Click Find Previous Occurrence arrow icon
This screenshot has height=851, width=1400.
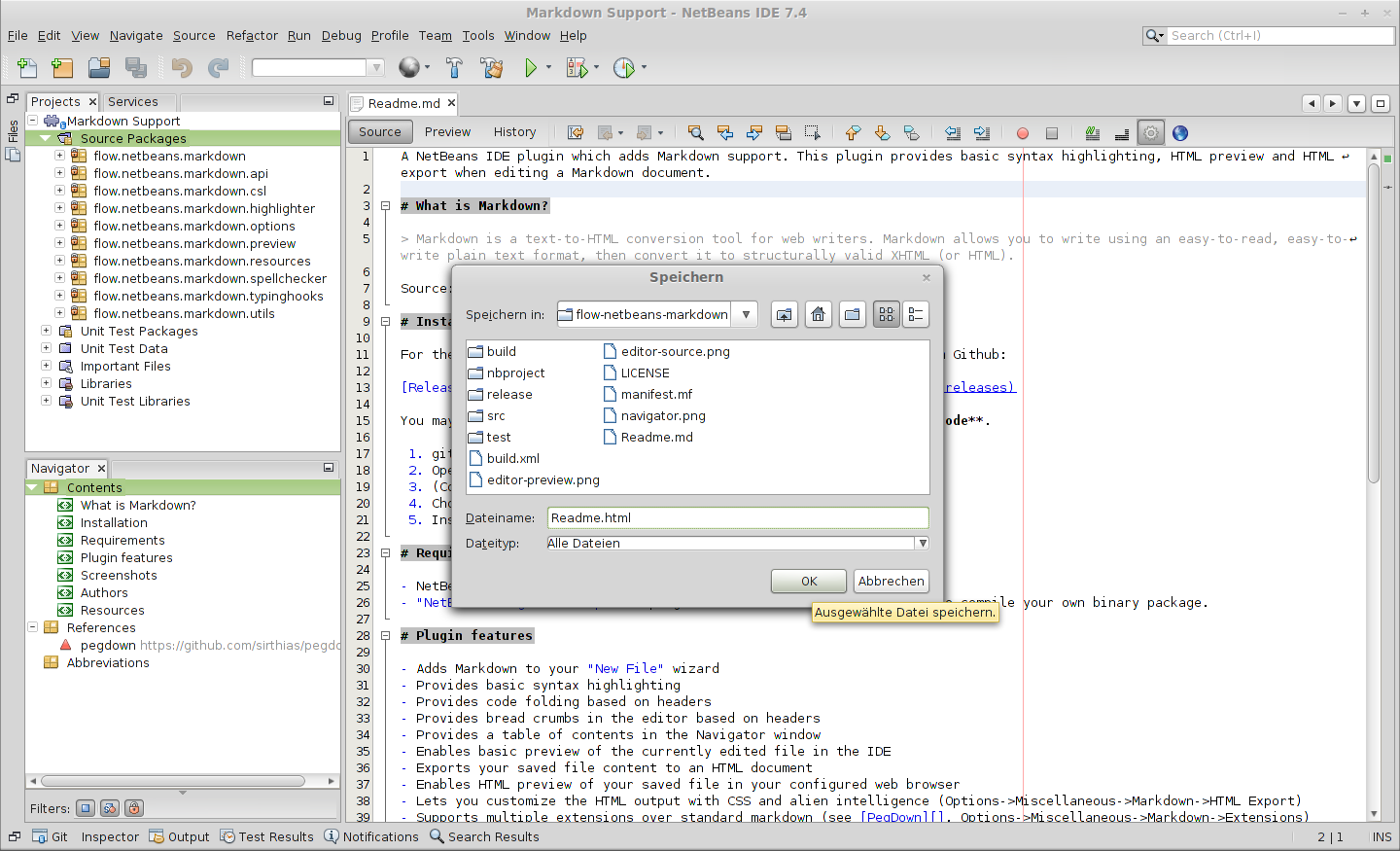coord(724,133)
